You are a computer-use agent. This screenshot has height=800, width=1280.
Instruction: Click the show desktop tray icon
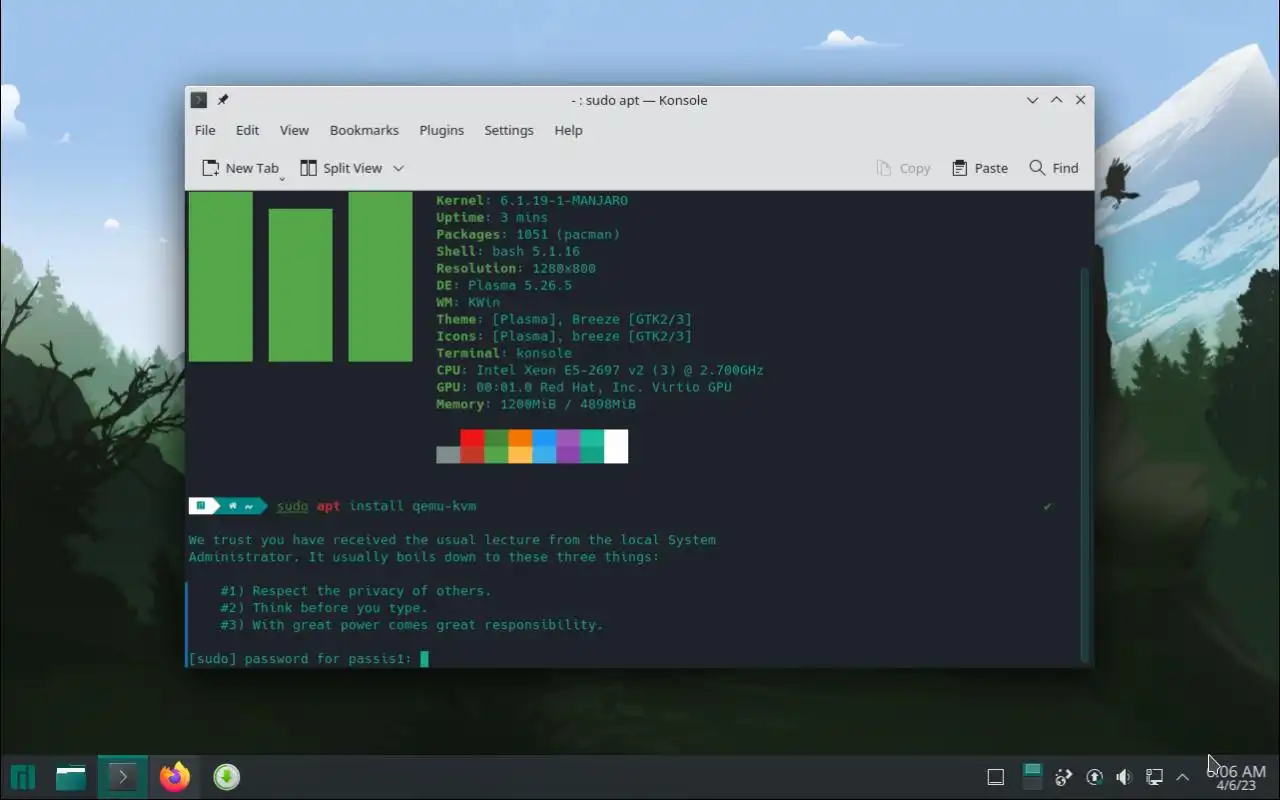click(x=995, y=777)
